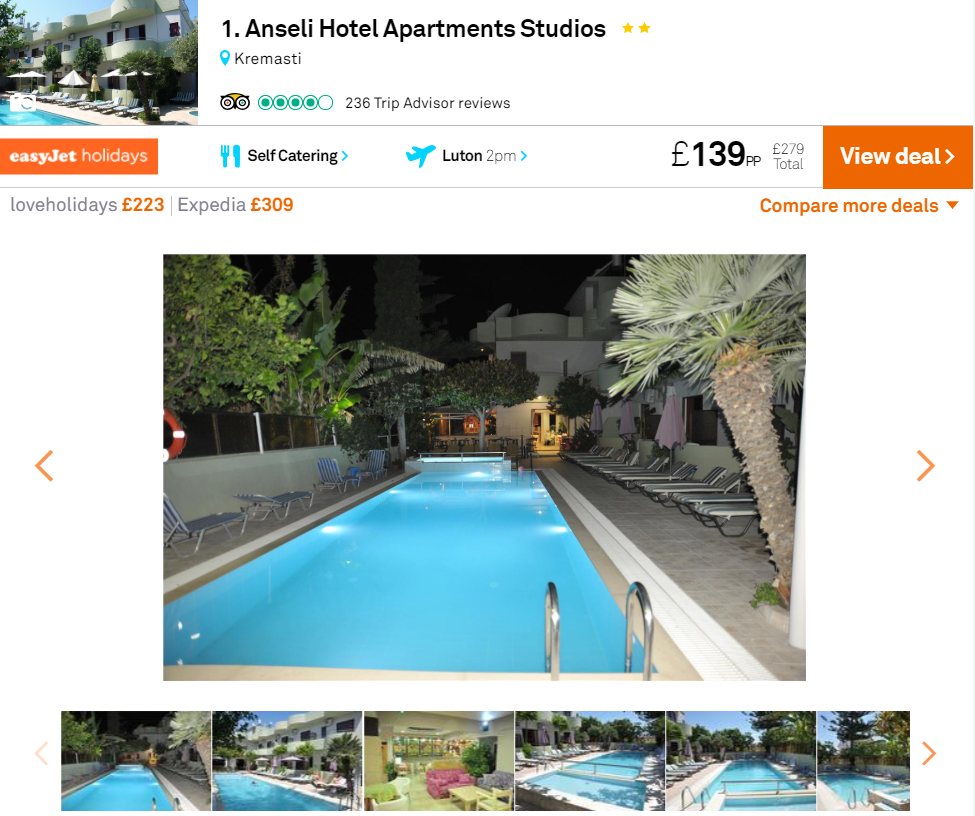
Task: Click the blue airplane flight icon
Action: 420,155
